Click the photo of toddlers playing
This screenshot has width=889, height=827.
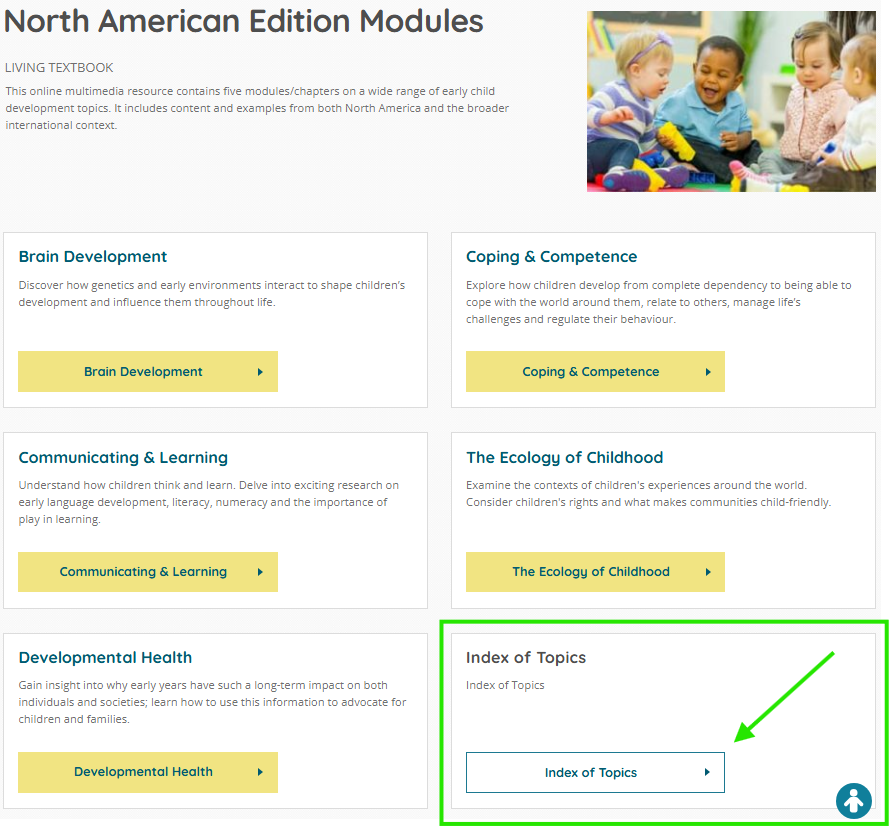pos(730,101)
